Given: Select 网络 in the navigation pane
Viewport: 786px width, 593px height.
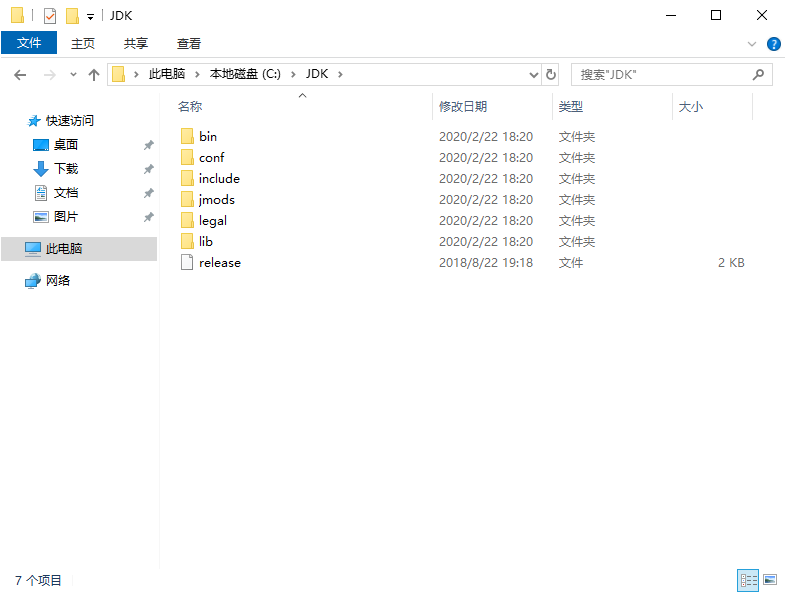Looking at the screenshot, I should (x=58, y=281).
